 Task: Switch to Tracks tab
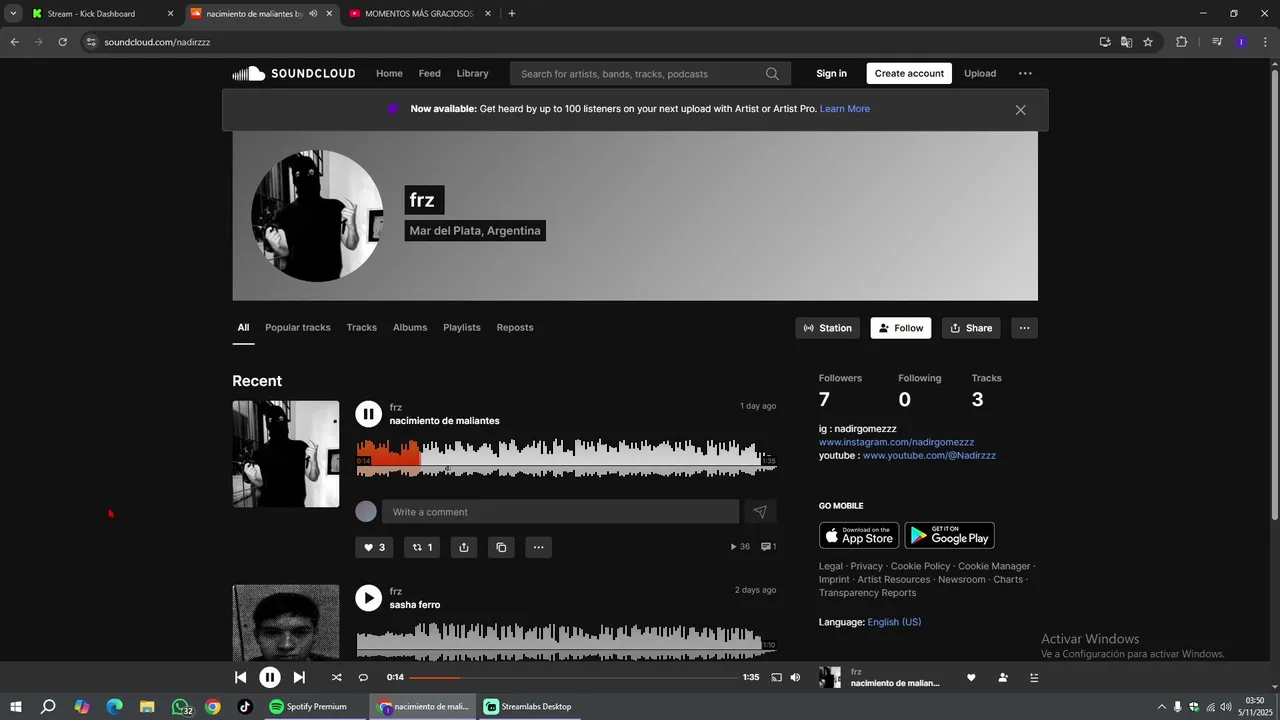[362, 327]
